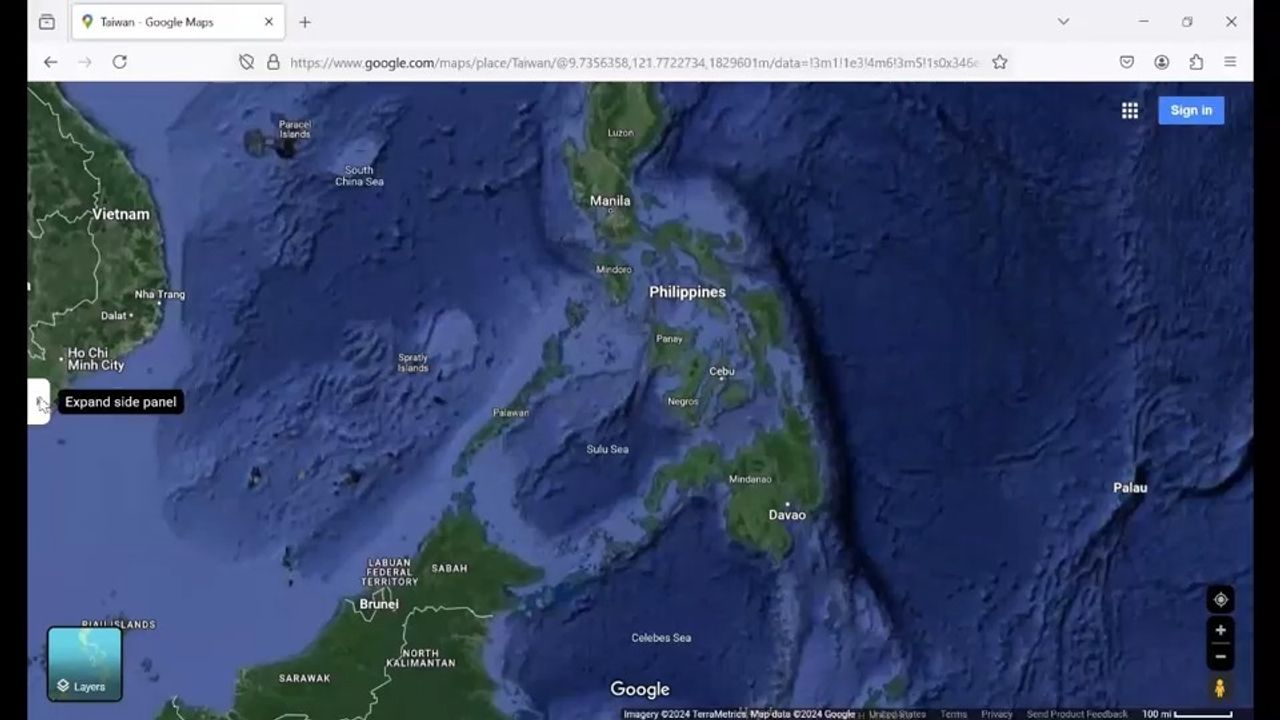Zoom in with the plus button
Screen dimensions: 1280x720
pyautogui.click(x=1220, y=630)
